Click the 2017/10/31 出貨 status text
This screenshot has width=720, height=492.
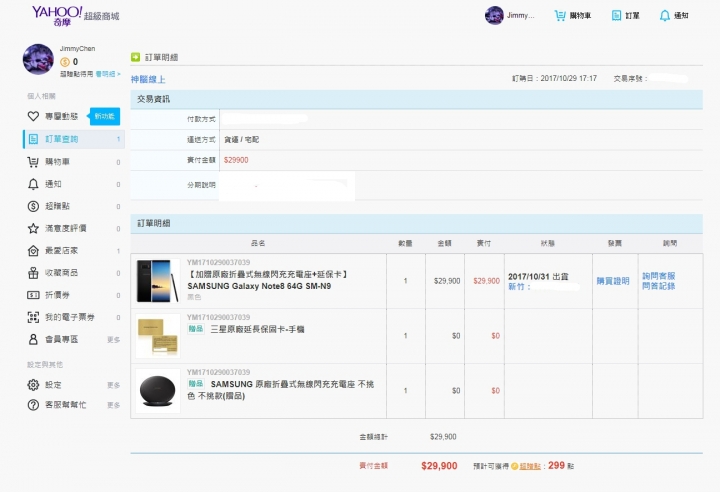click(538, 277)
